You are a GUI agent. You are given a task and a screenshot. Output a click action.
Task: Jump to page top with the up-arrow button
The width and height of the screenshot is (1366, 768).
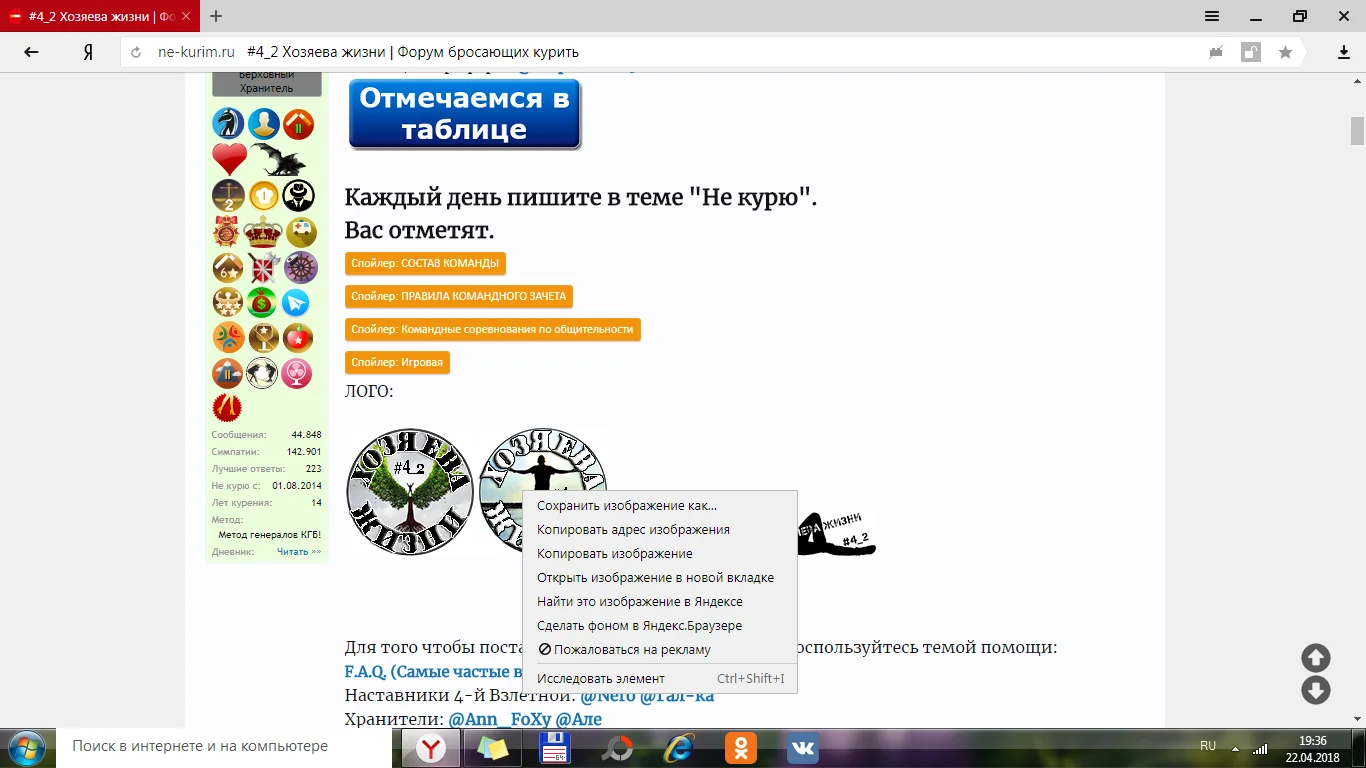tap(1316, 658)
